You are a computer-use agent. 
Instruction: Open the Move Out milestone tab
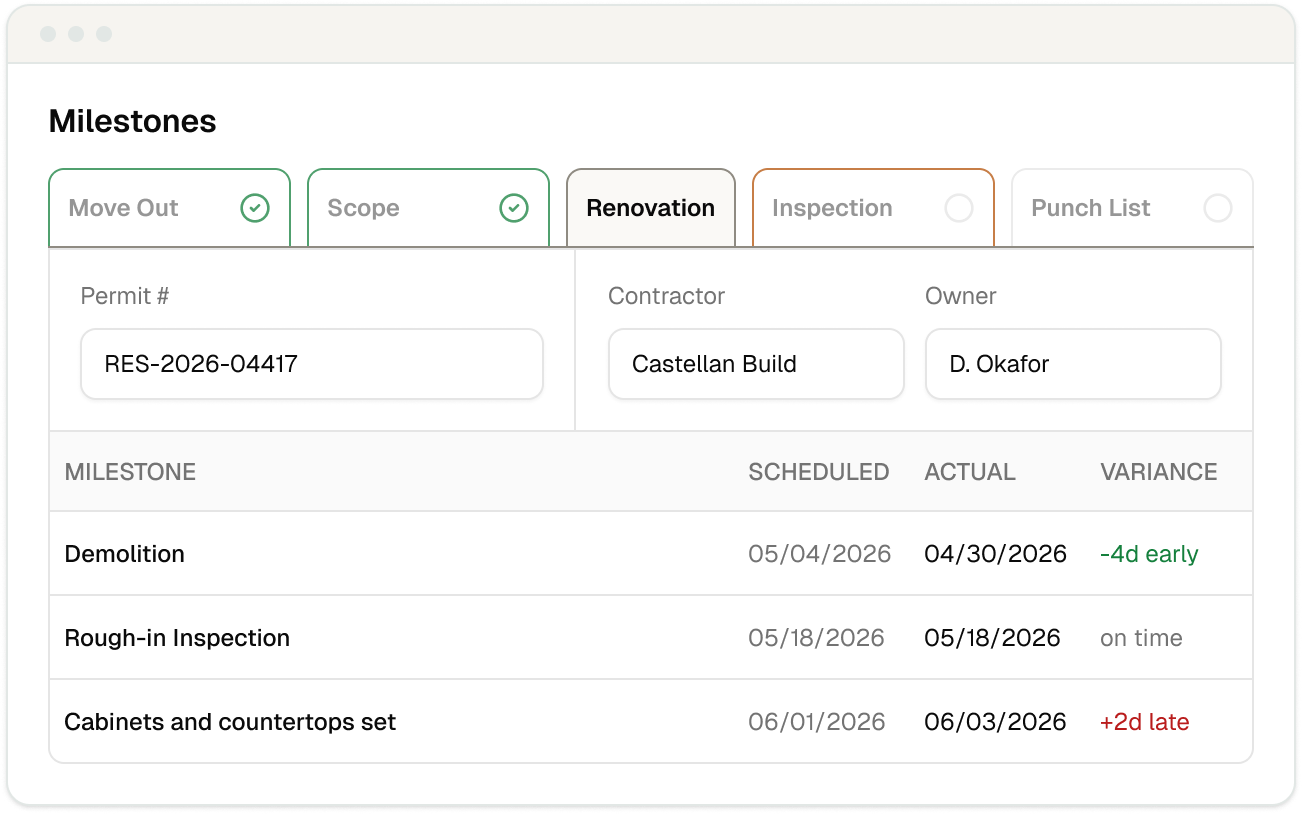[169, 208]
